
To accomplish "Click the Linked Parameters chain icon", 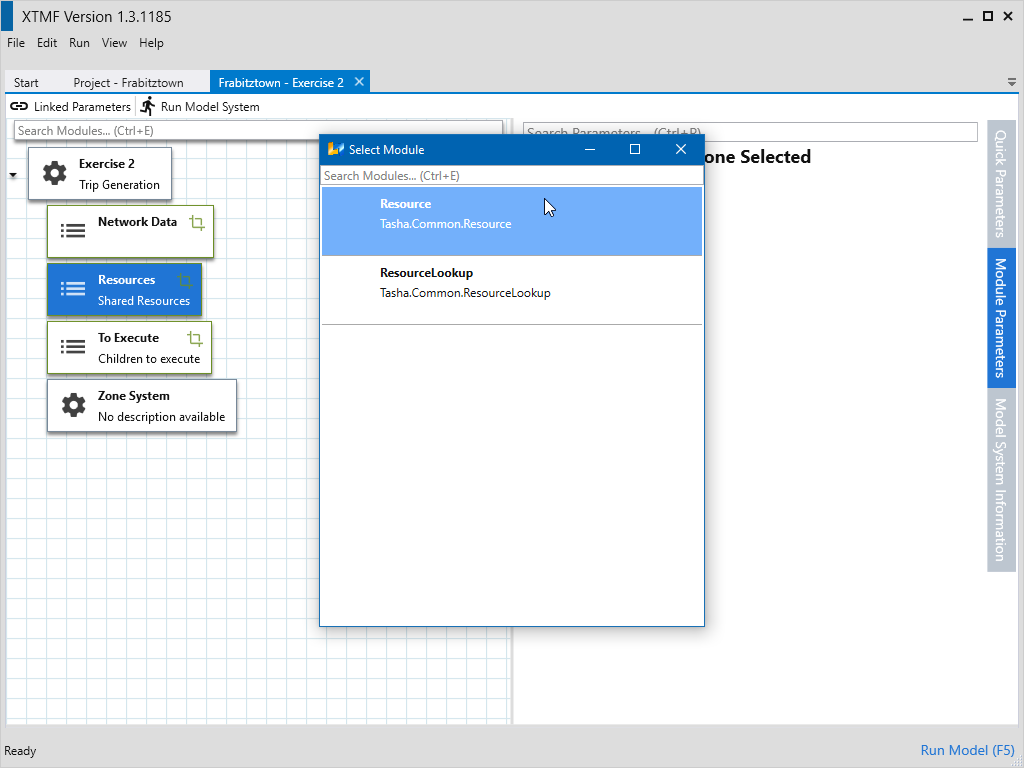I will click(19, 107).
